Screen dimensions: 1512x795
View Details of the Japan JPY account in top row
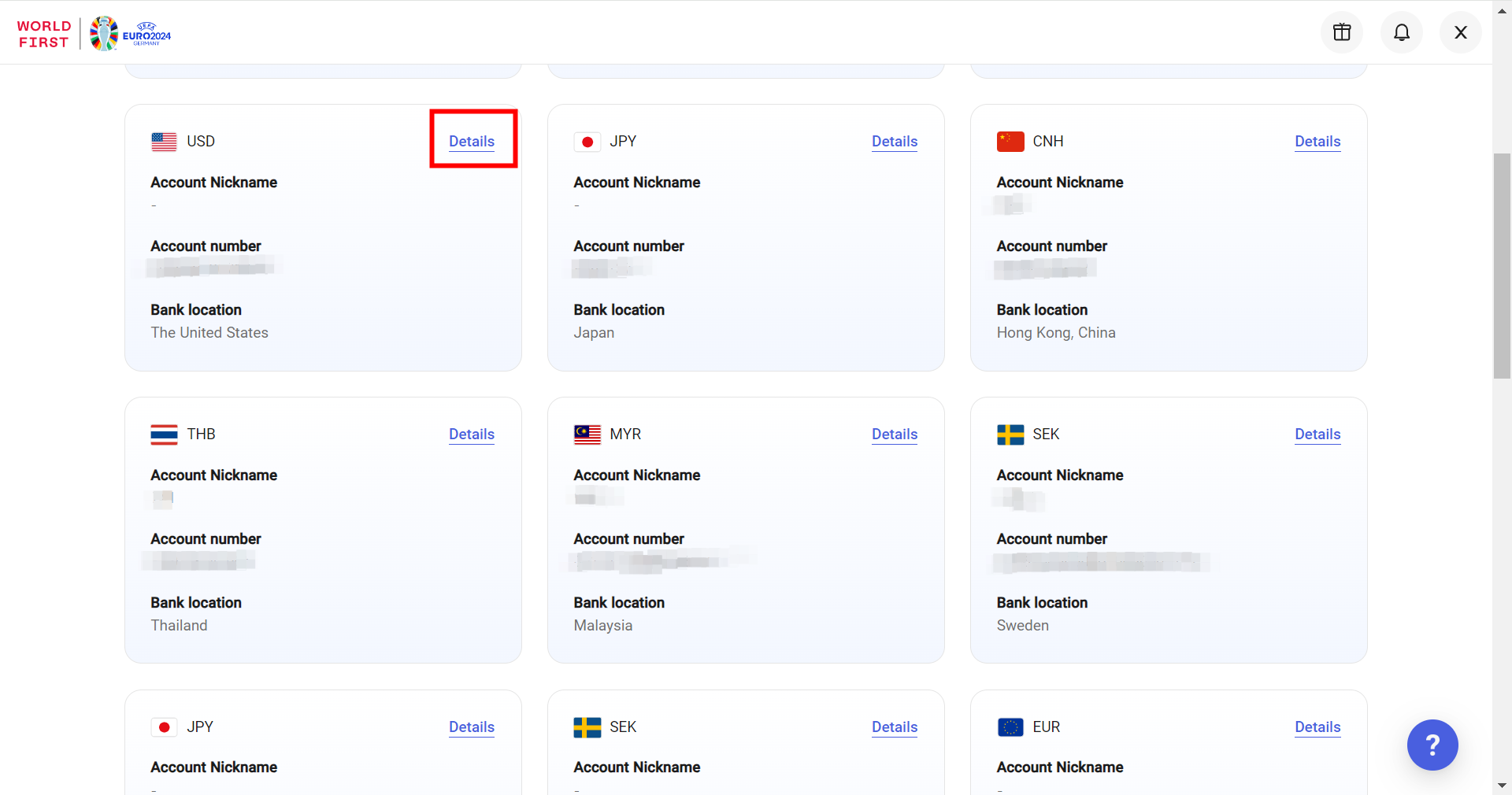pos(894,142)
